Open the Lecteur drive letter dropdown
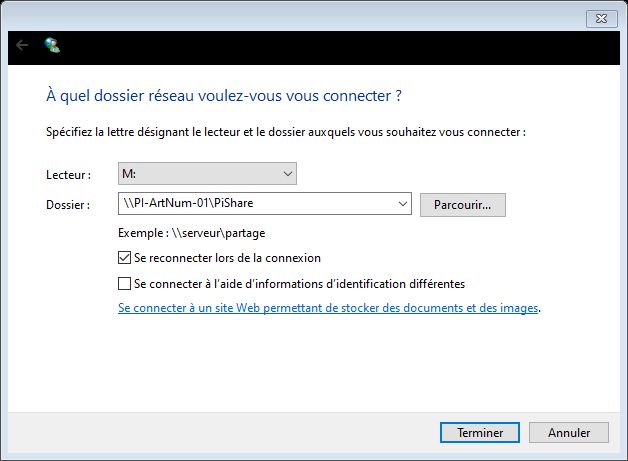Viewport: 628px width, 461px height. (x=207, y=173)
